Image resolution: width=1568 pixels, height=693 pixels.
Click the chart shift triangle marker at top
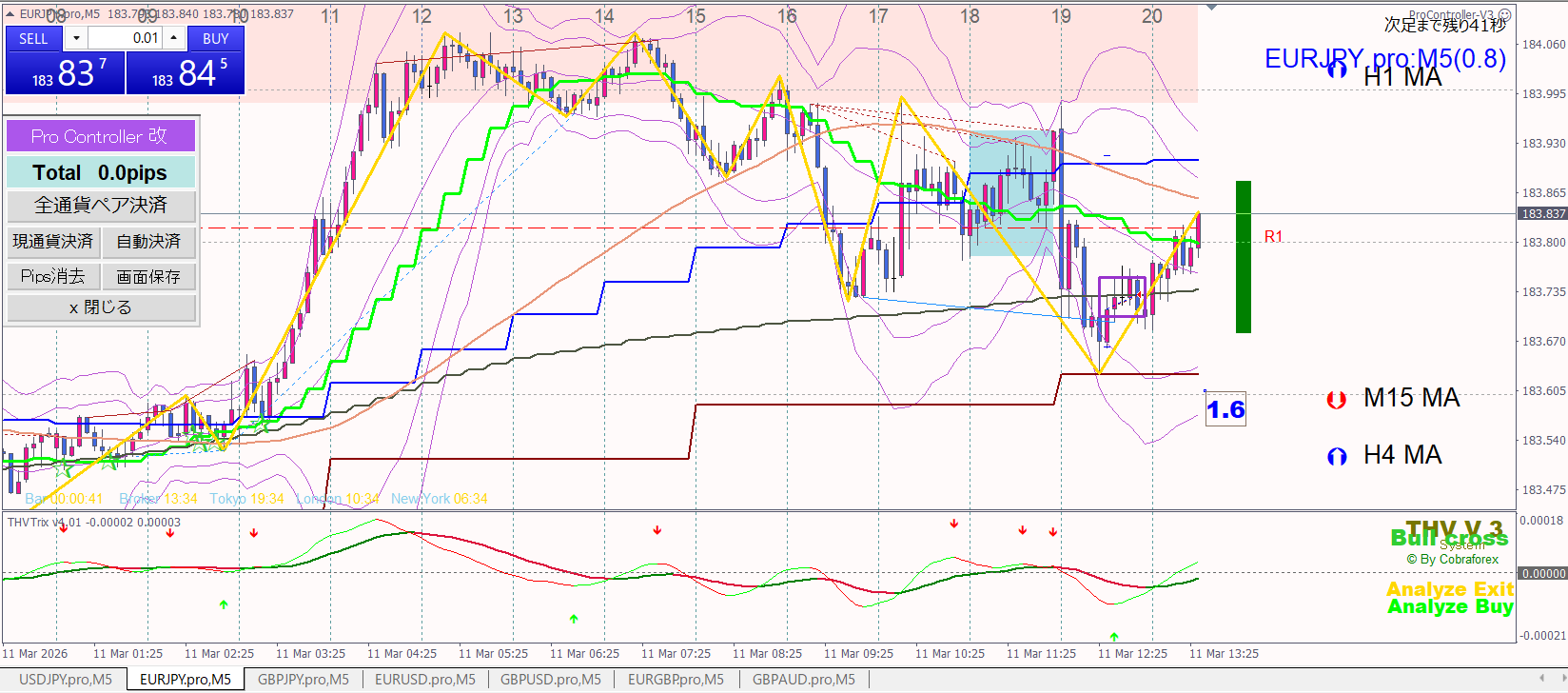[x=1211, y=8]
